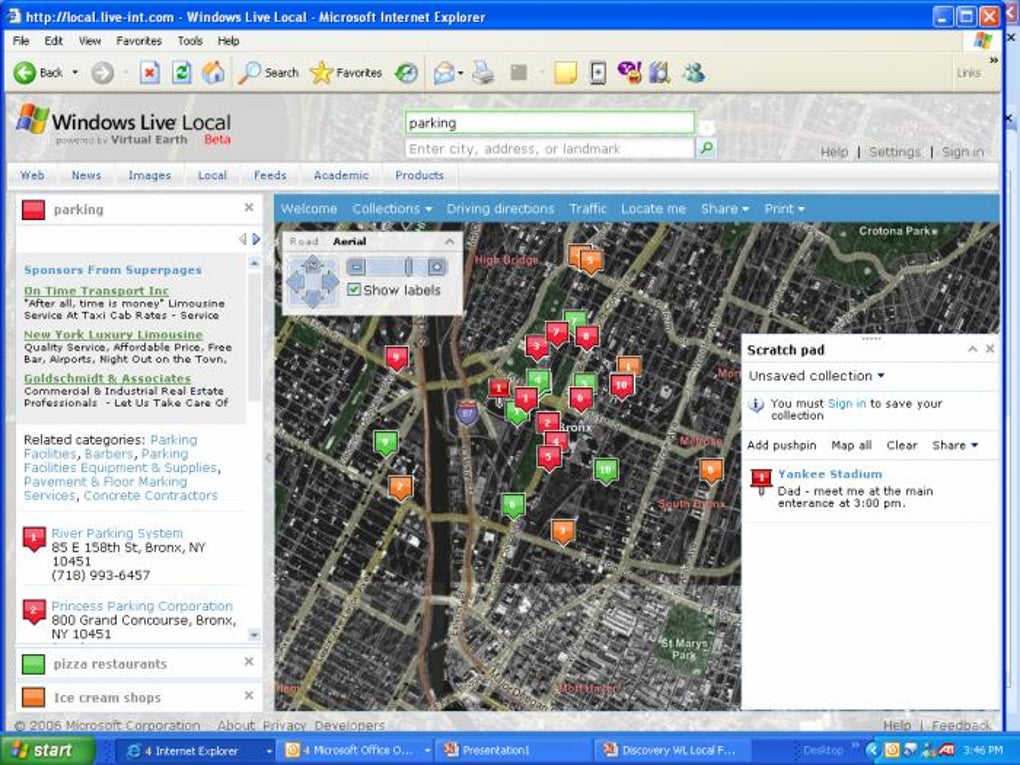Stop page loading with red X icon
This screenshot has width=1020, height=765.
pyautogui.click(x=150, y=73)
